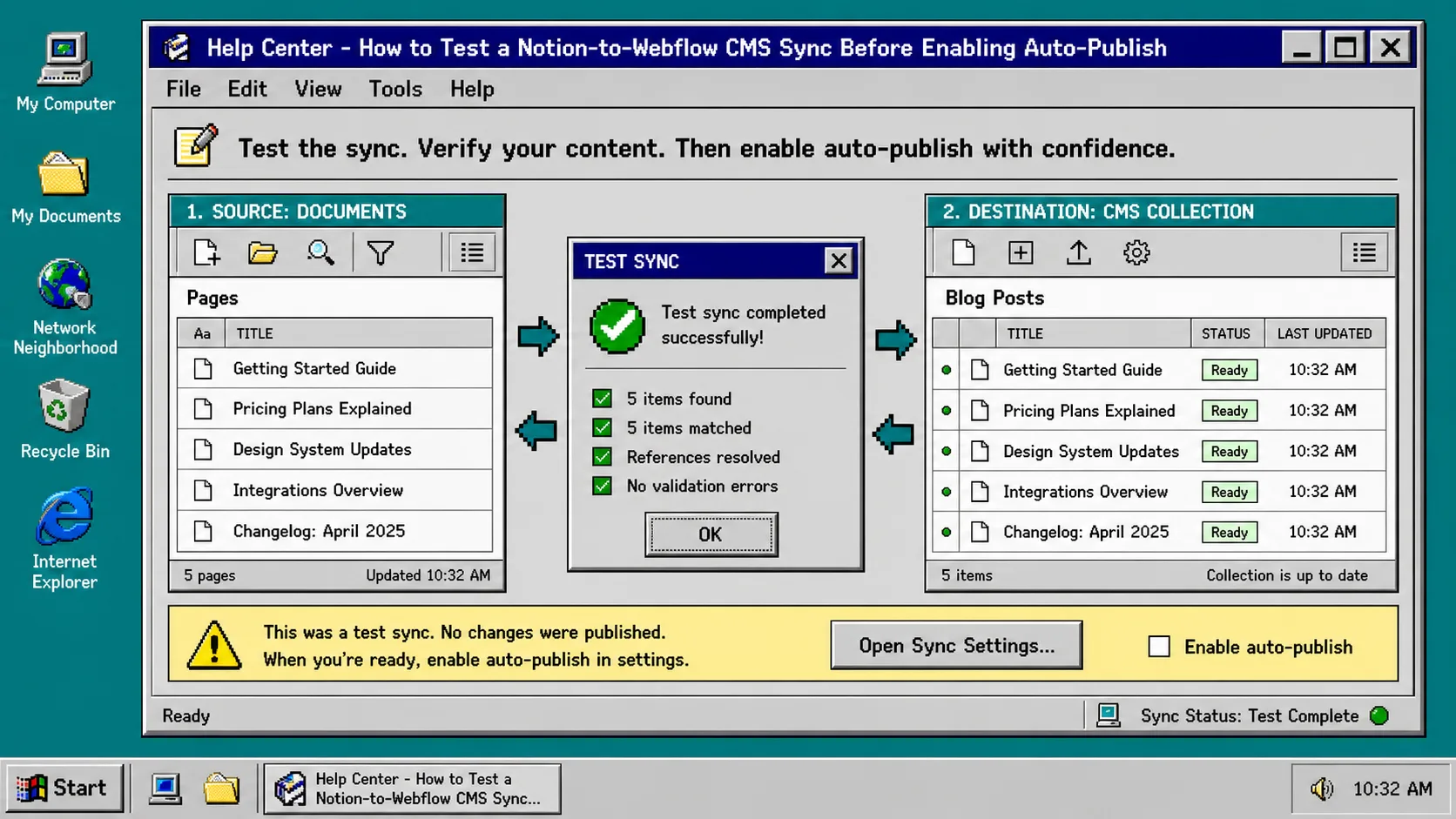Click page icon beside source Integrations Overview
The height and width of the screenshot is (819, 1456).
203,490
